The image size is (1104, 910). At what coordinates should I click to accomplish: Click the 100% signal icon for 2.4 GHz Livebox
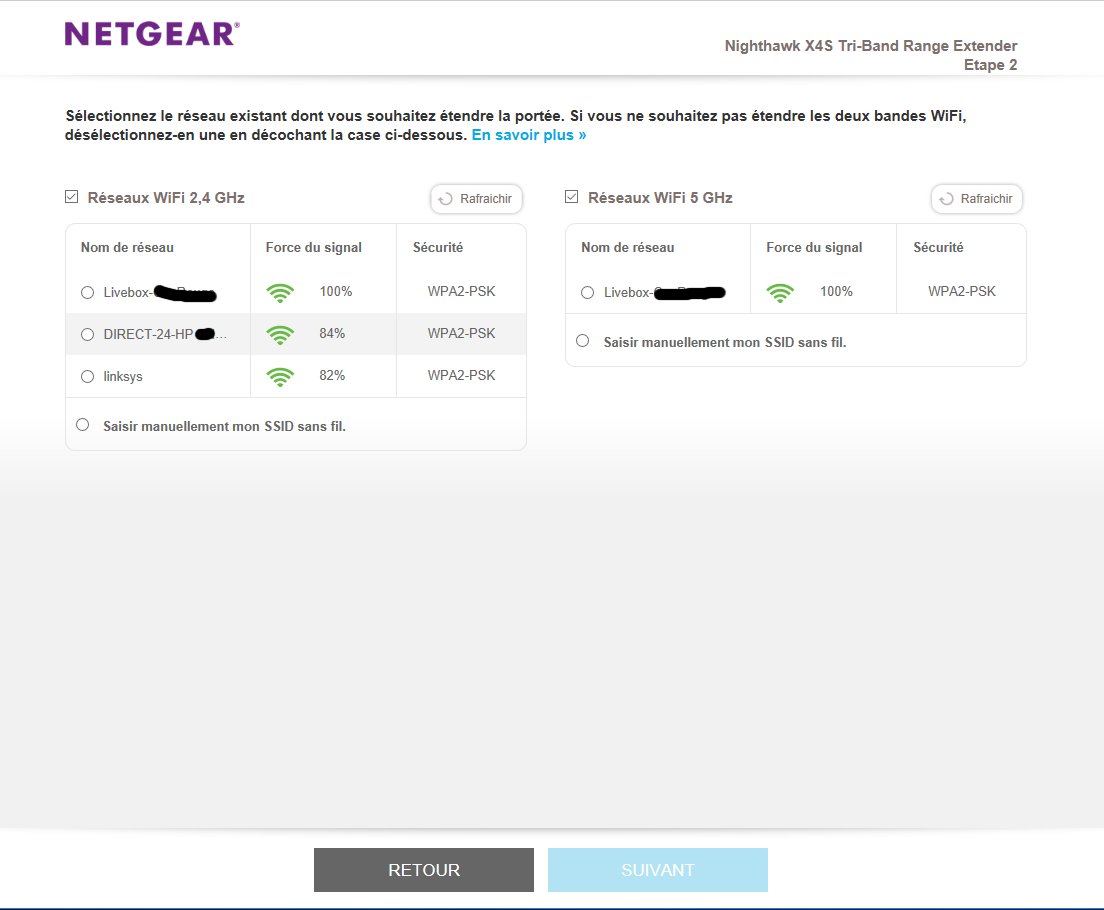pyautogui.click(x=281, y=292)
